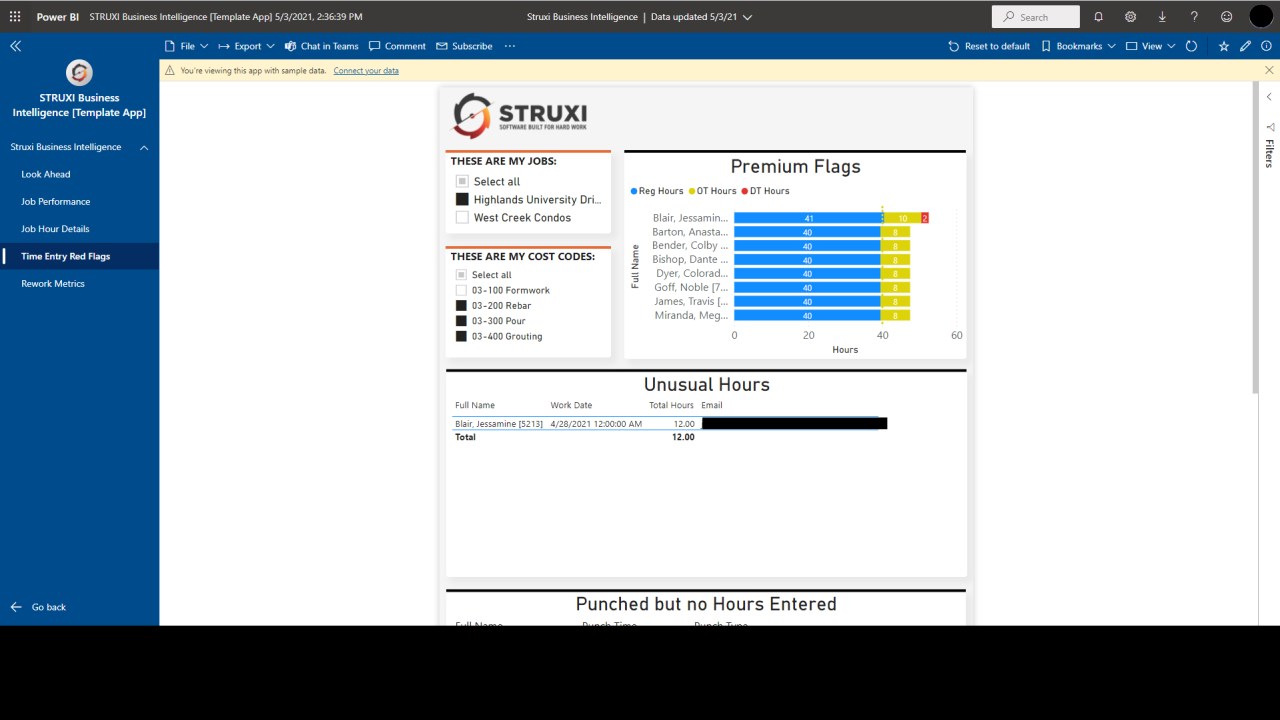
Task: Uncheck Highlands University job checkbox
Action: click(x=462, y=199)
